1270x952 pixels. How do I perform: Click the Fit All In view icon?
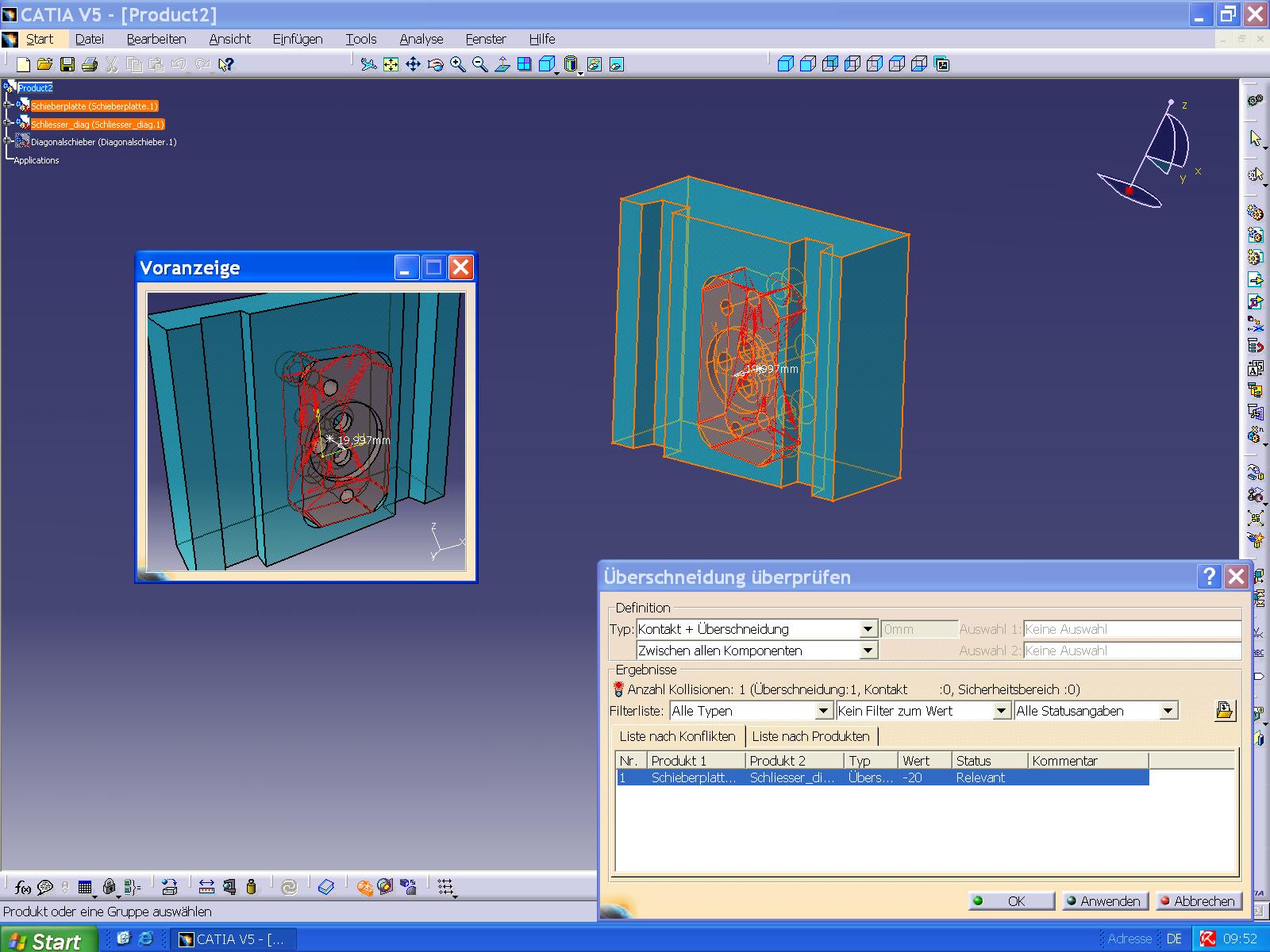point(391,64)
